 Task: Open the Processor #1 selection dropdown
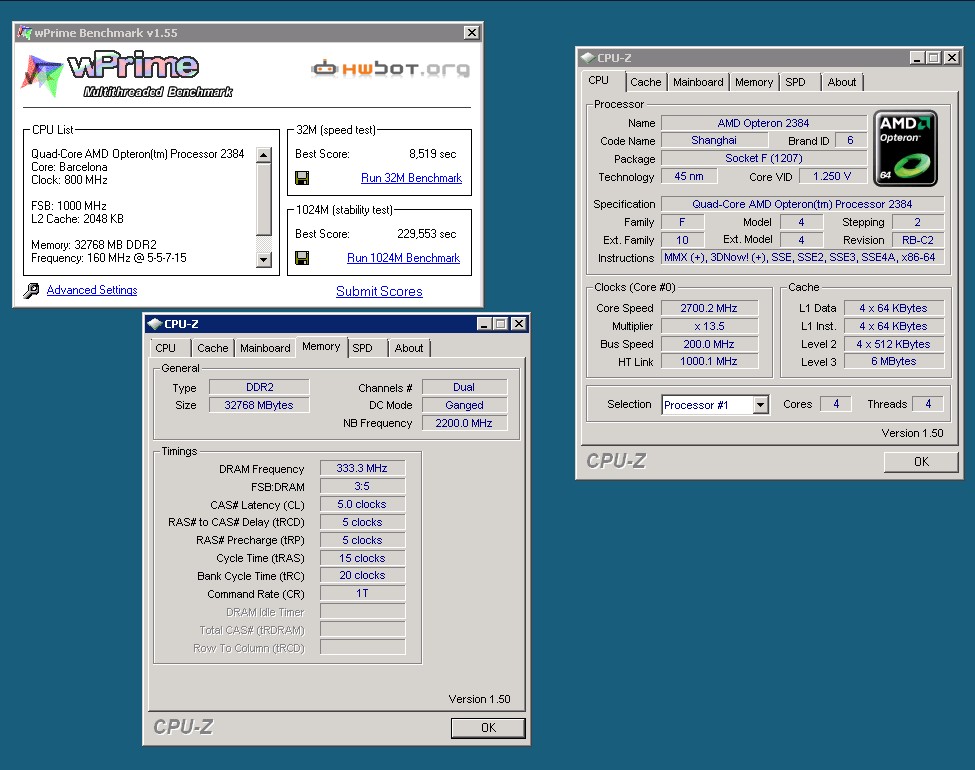pyautogui.click(x=760, y=405)
